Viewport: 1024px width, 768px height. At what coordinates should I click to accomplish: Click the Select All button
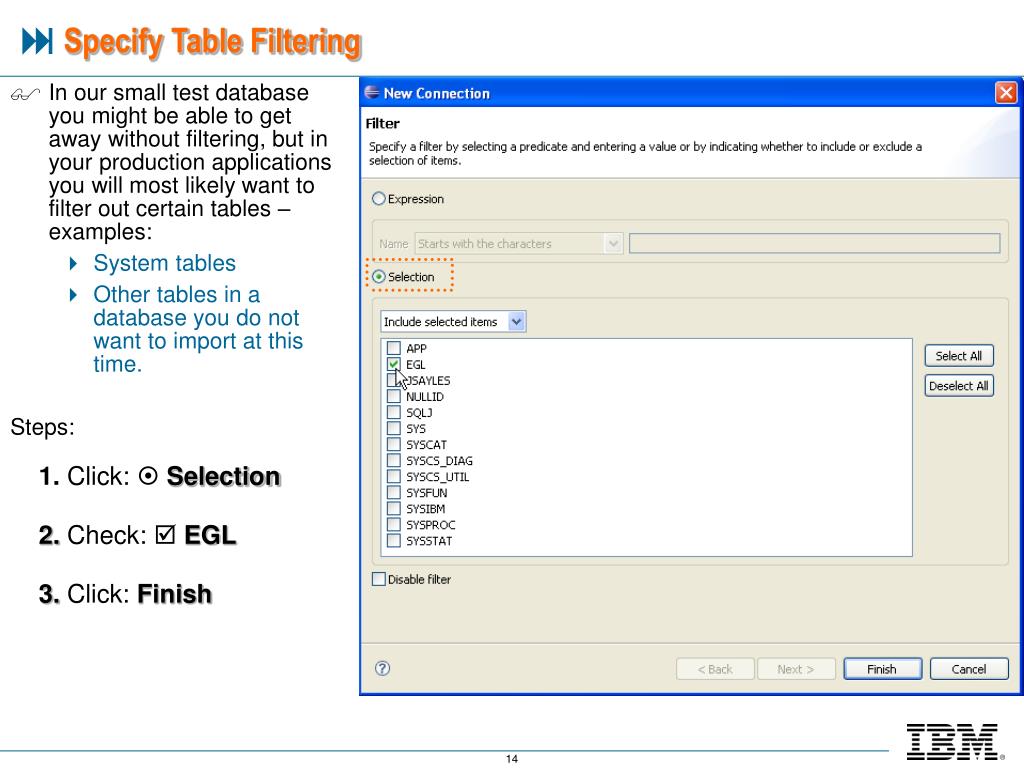pos(958,356)
